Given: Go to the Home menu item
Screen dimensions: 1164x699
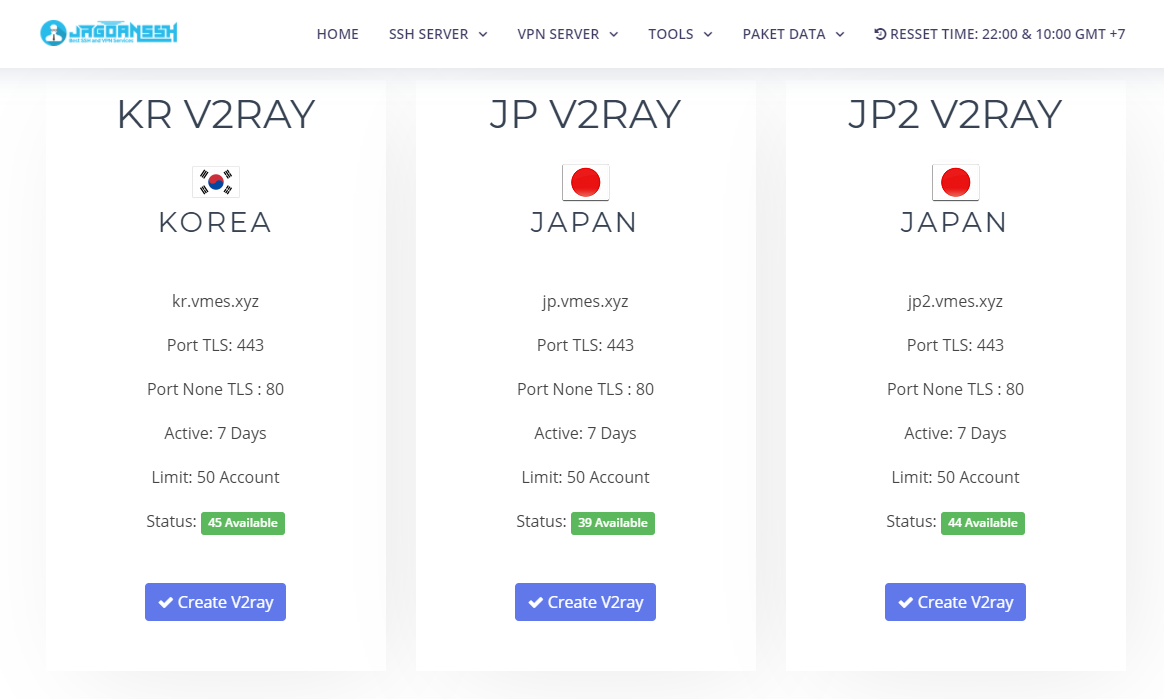Looking at the screenshot, I should 338,34.
